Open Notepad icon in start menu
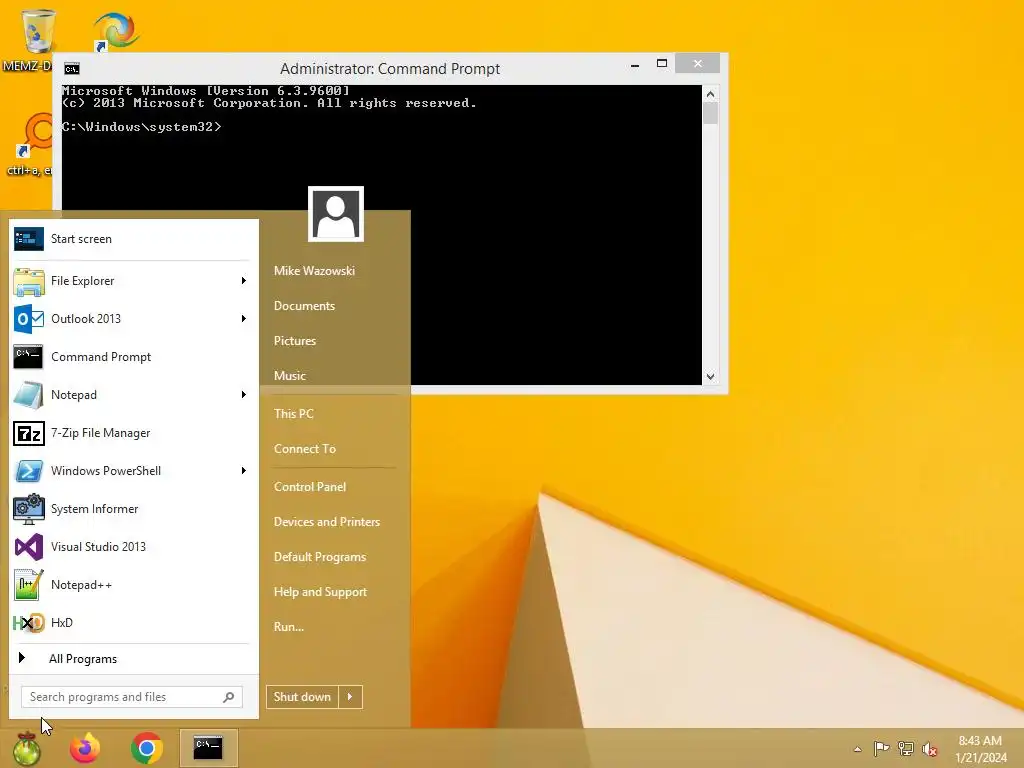 pyautogui.click(x=29, y=395)
